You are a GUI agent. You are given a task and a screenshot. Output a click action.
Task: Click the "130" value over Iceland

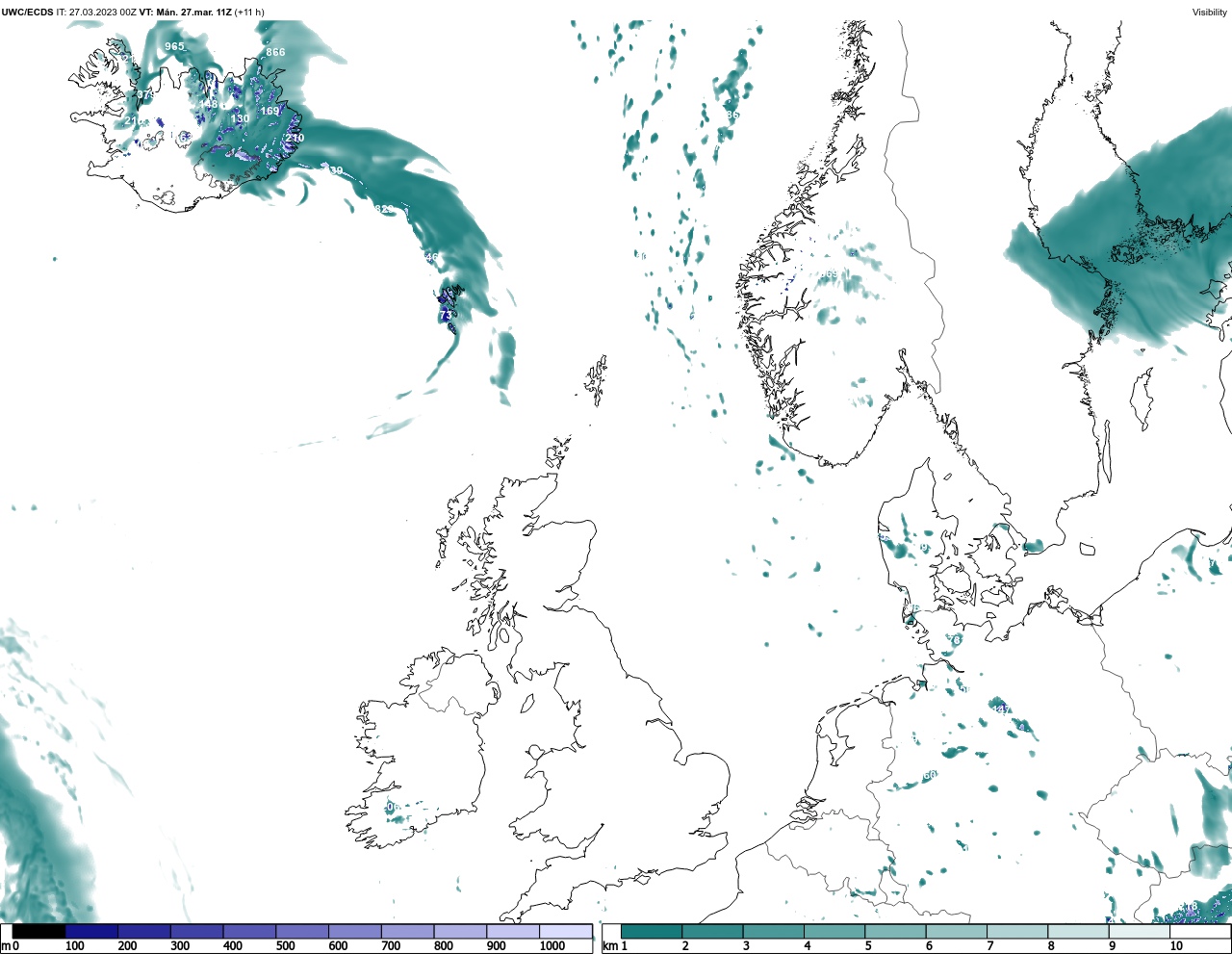tap(240, 118)
